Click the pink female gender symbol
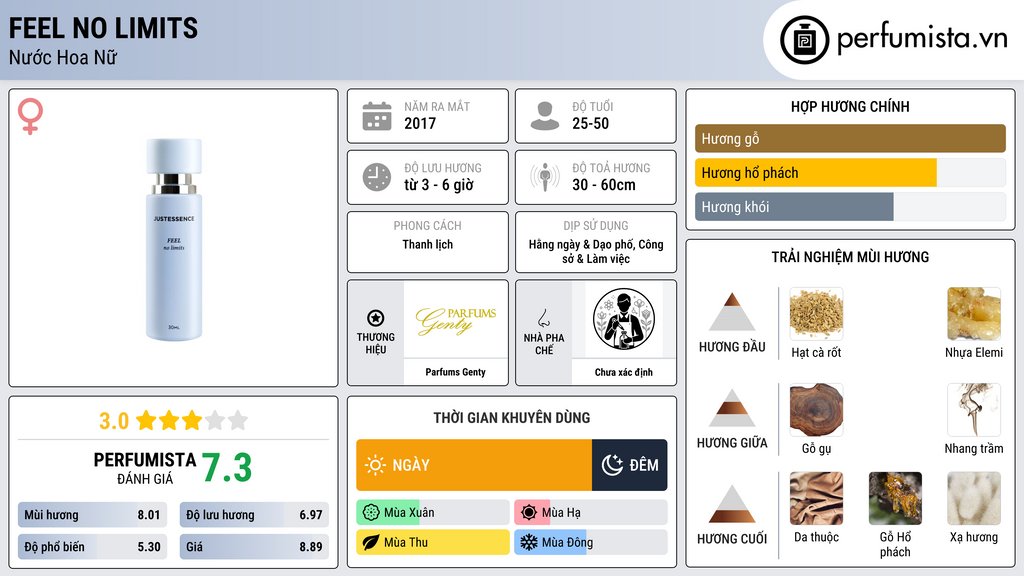 point(30,116)
